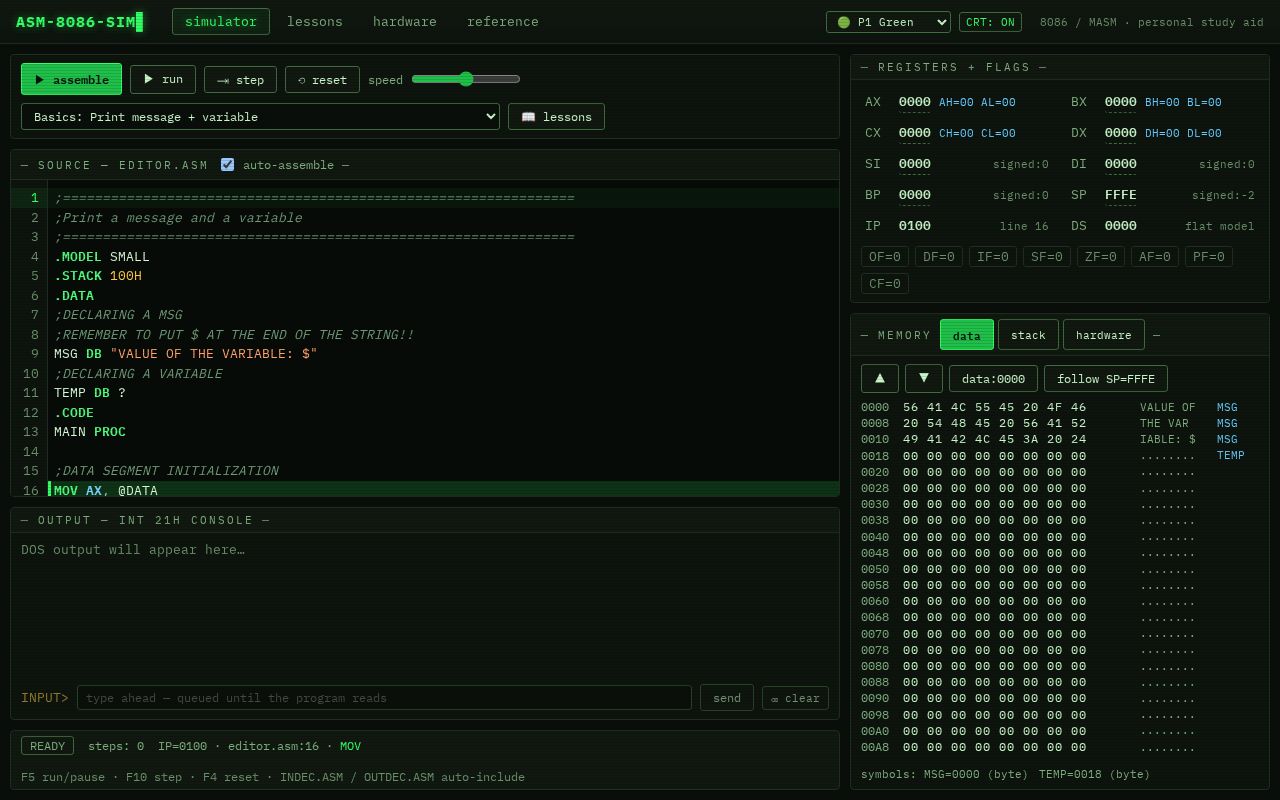Click the memory page down arrow

tap(924, 378)
